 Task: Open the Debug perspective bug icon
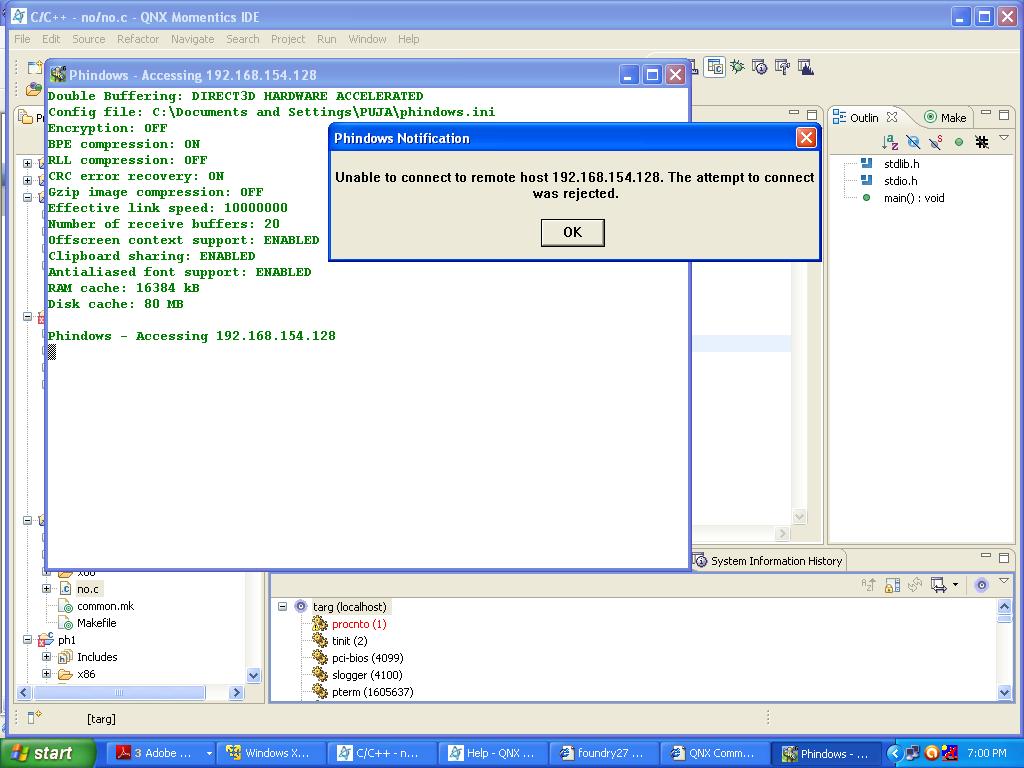point(737,67)
